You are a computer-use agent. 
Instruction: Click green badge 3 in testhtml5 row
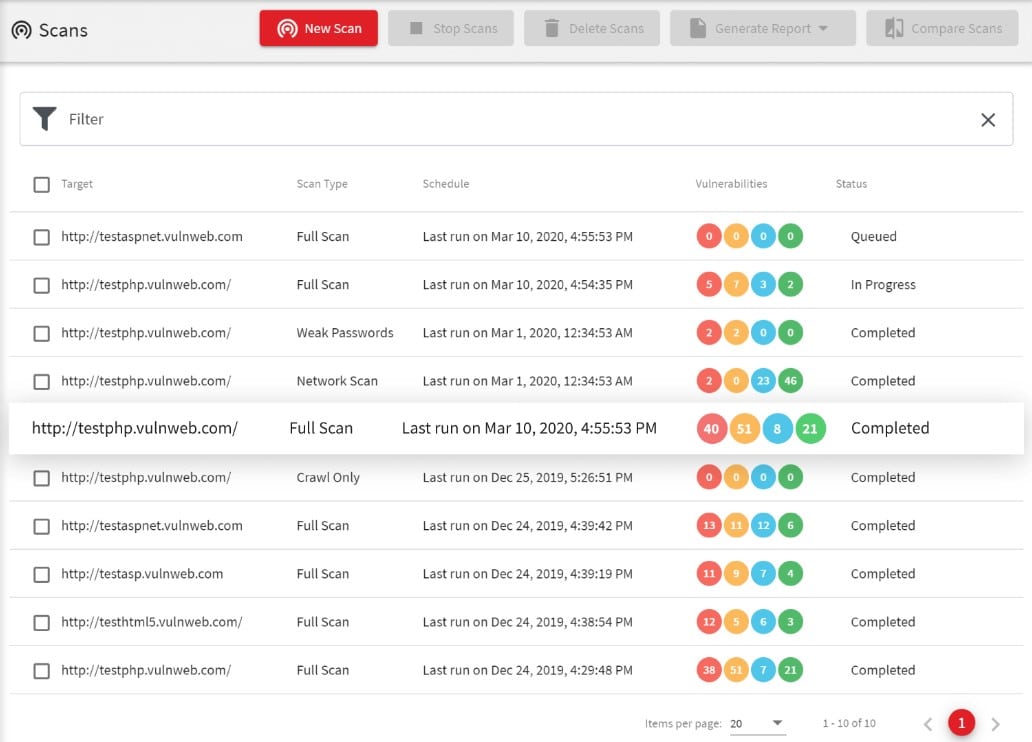click(x=790, y=622)
